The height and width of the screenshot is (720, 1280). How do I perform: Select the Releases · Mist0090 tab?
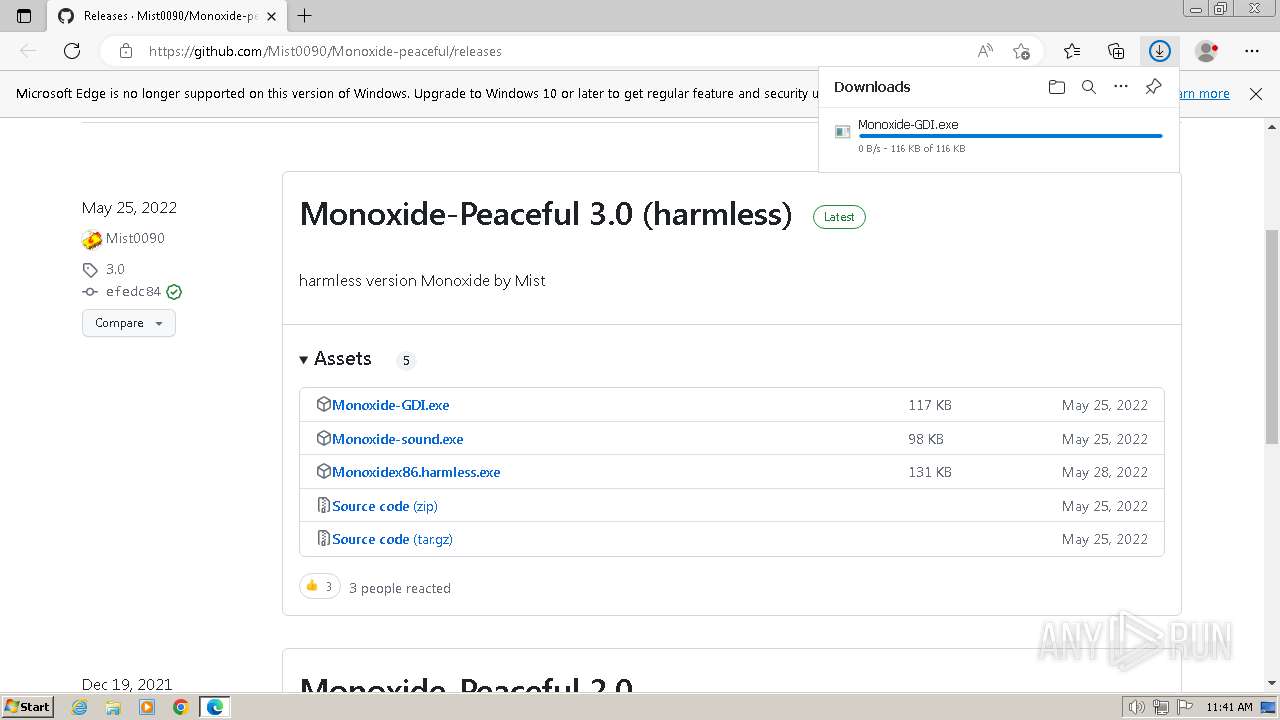tap(167, 16)
